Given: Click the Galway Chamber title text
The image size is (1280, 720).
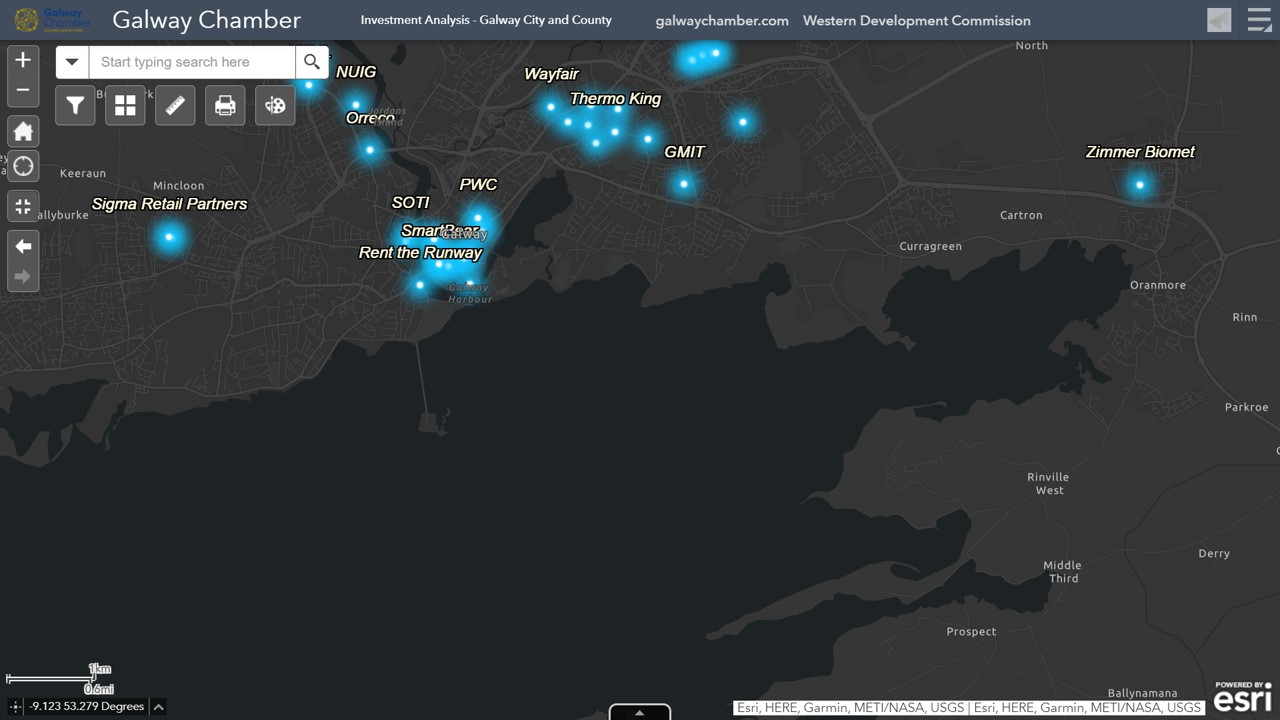Looking at the screenshot, I should [x=207, y=20].
